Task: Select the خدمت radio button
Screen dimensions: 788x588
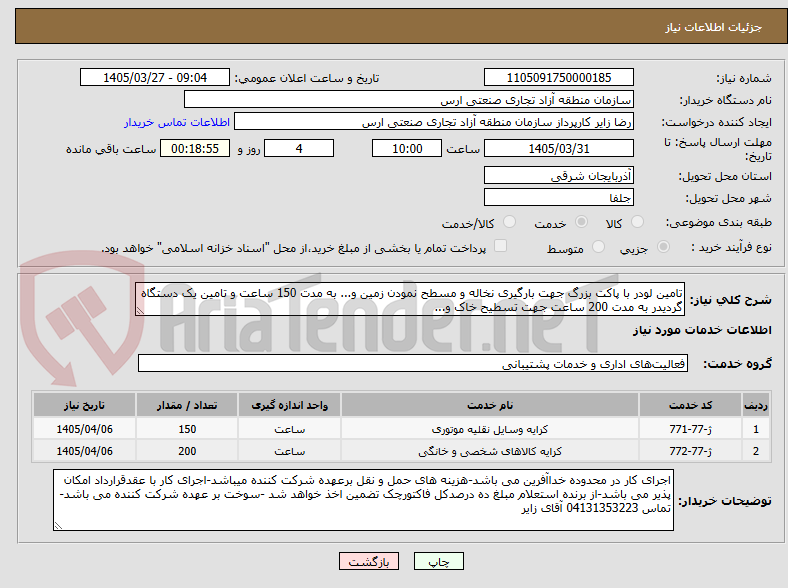Action: click(x=581, y=222)
